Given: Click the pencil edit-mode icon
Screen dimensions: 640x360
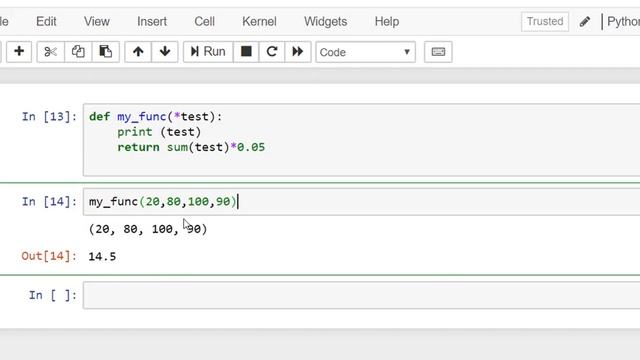Looking at the screenshot, I should (x=585, y=21).
